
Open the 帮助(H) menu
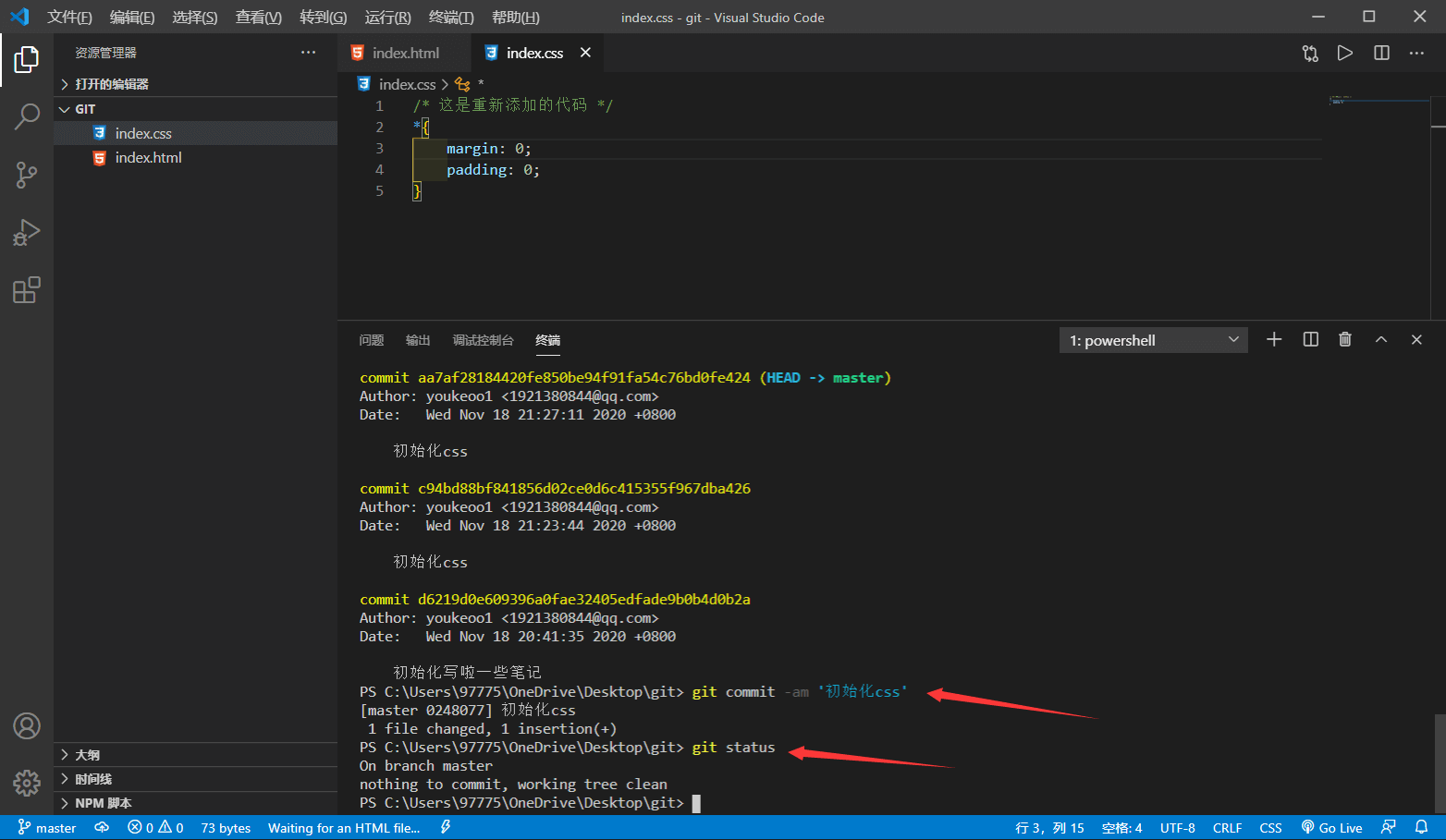pyautogui.click(x=516, y=18)
